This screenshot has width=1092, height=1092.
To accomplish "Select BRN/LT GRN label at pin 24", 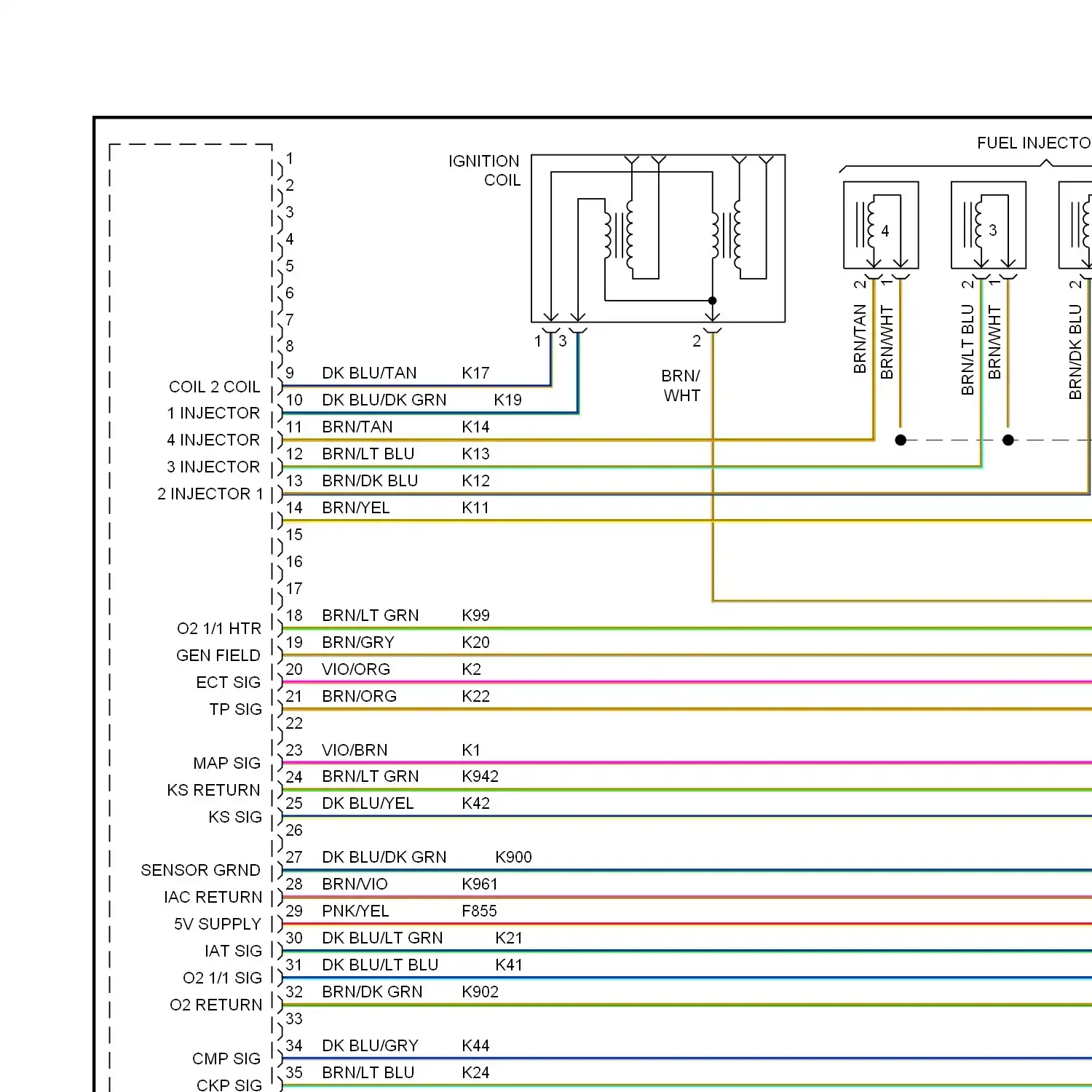I will tap(370, 777).
